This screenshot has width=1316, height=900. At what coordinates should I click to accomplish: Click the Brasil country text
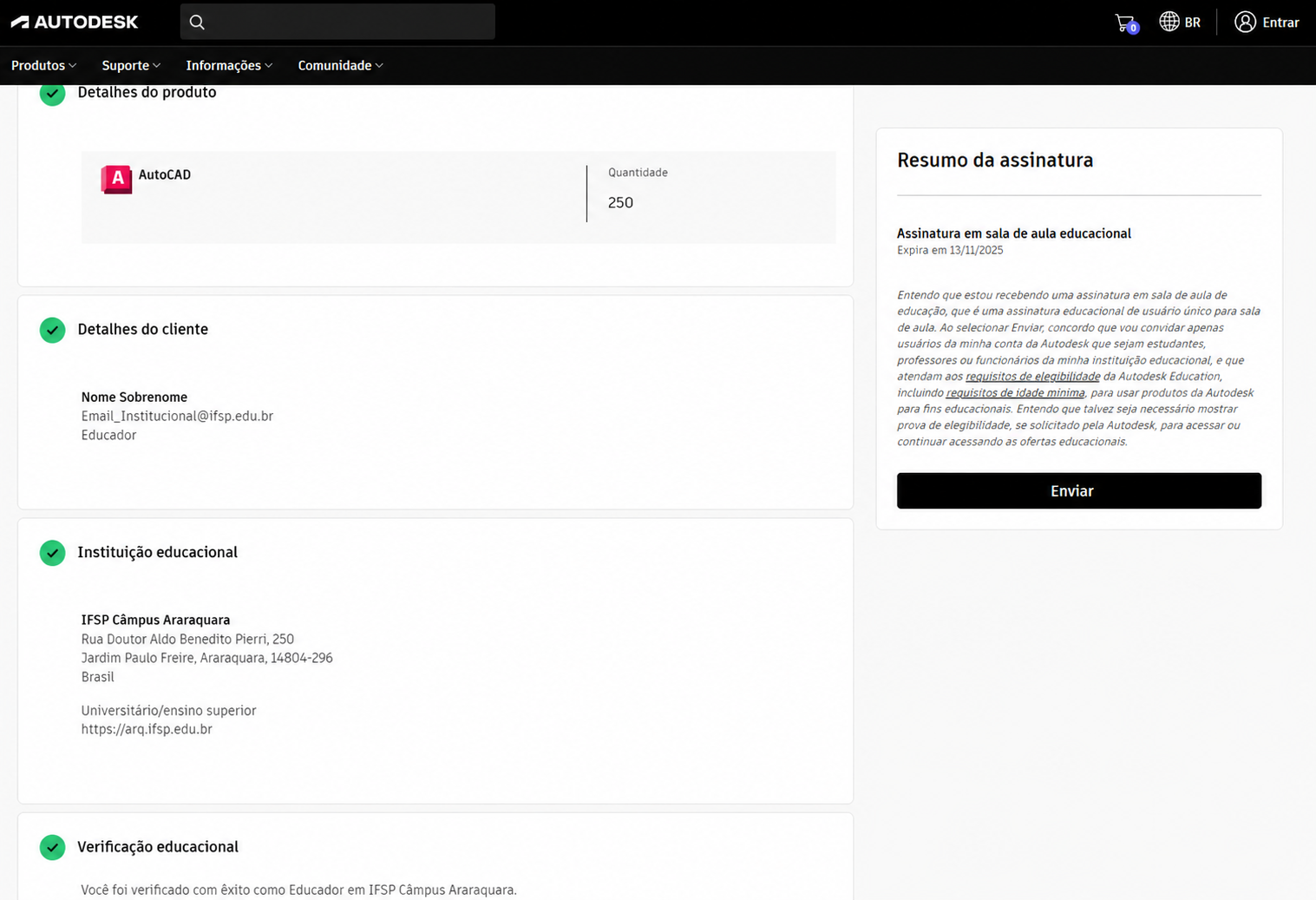(x=98, y=677)
